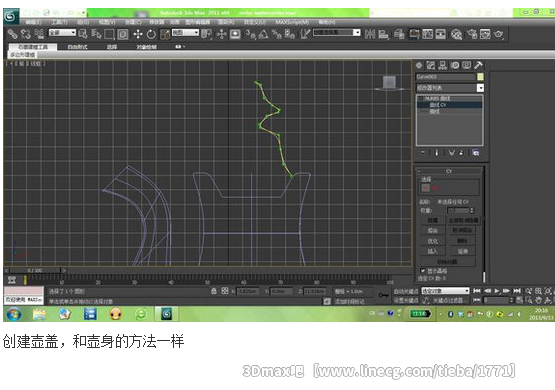This screenshot has width=555, height=390.
Task: Open the Utilities hammer panel tab
Action: 478,65
